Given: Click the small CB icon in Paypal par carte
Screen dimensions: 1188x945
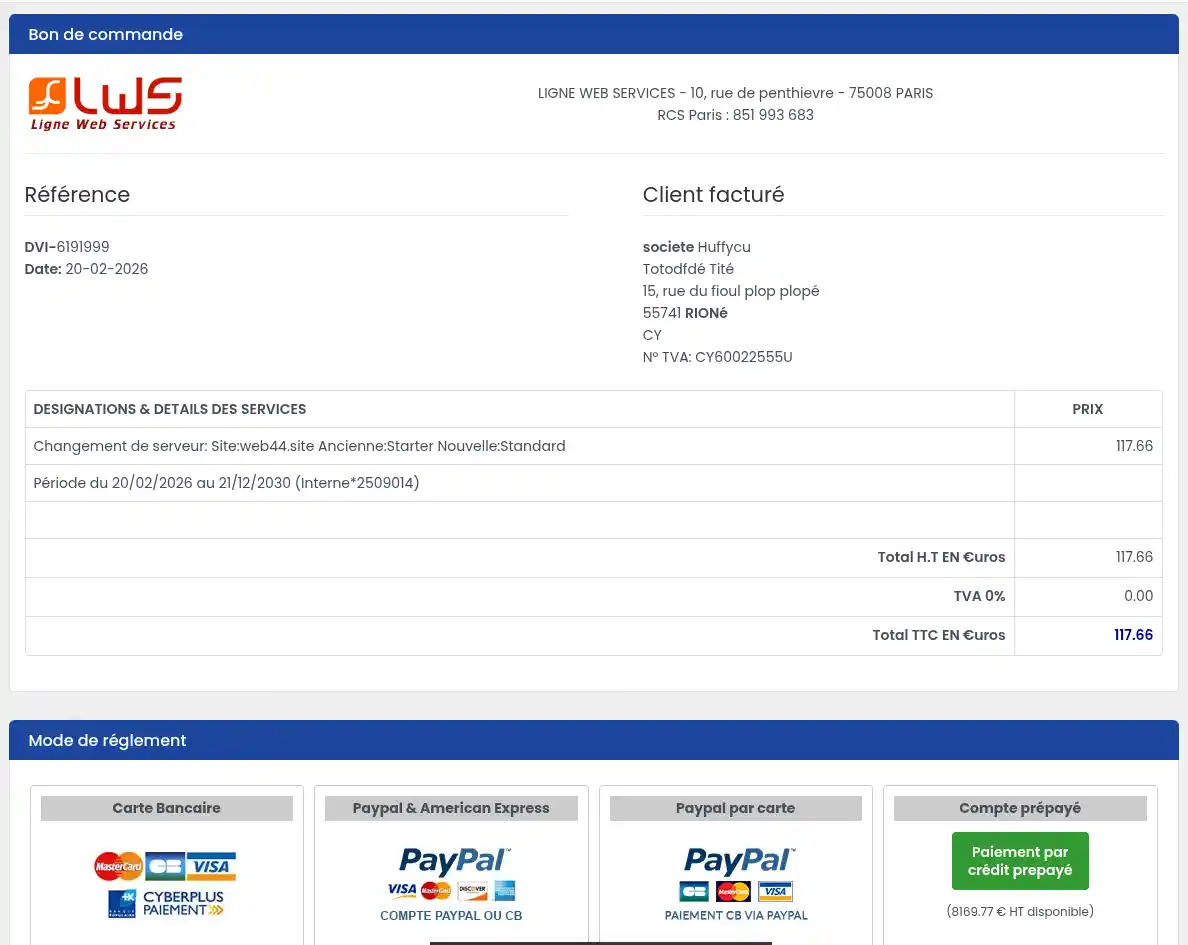Looking at the screenshot, I should [694, 891].
